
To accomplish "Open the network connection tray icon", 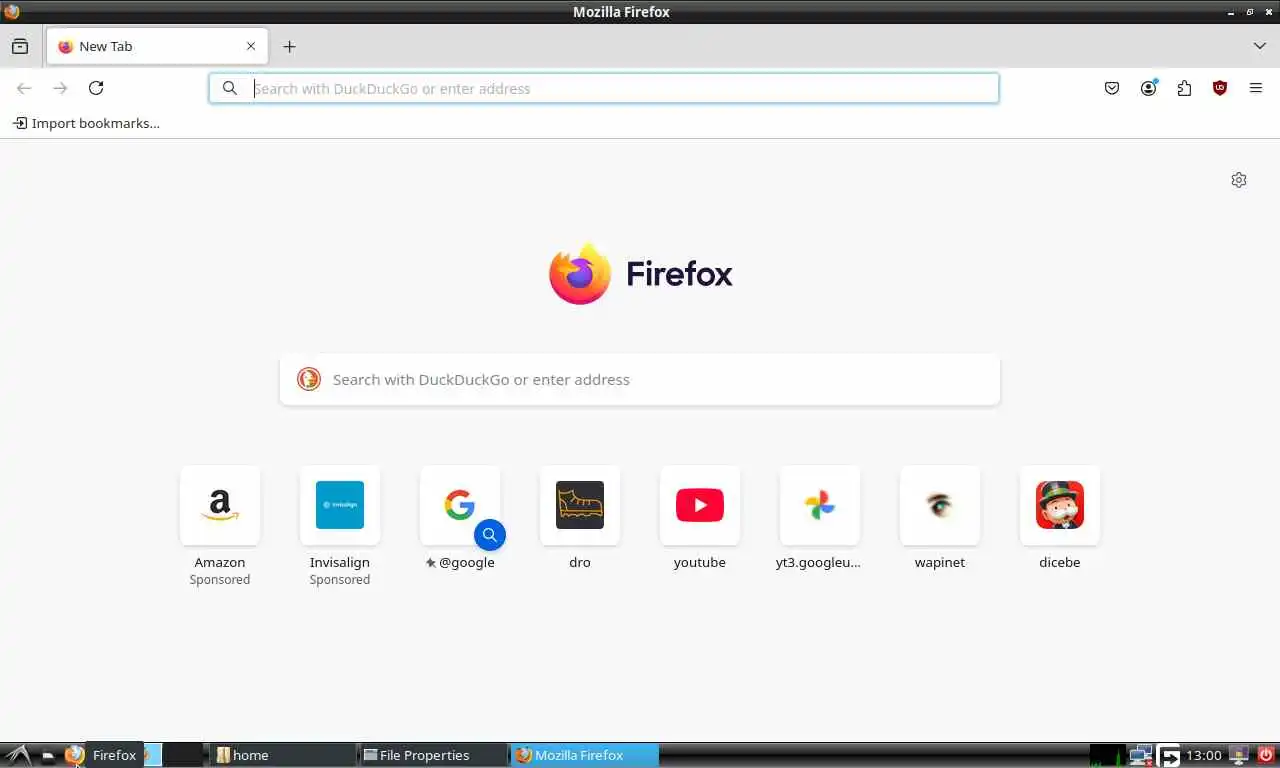I will point(1141,755).
